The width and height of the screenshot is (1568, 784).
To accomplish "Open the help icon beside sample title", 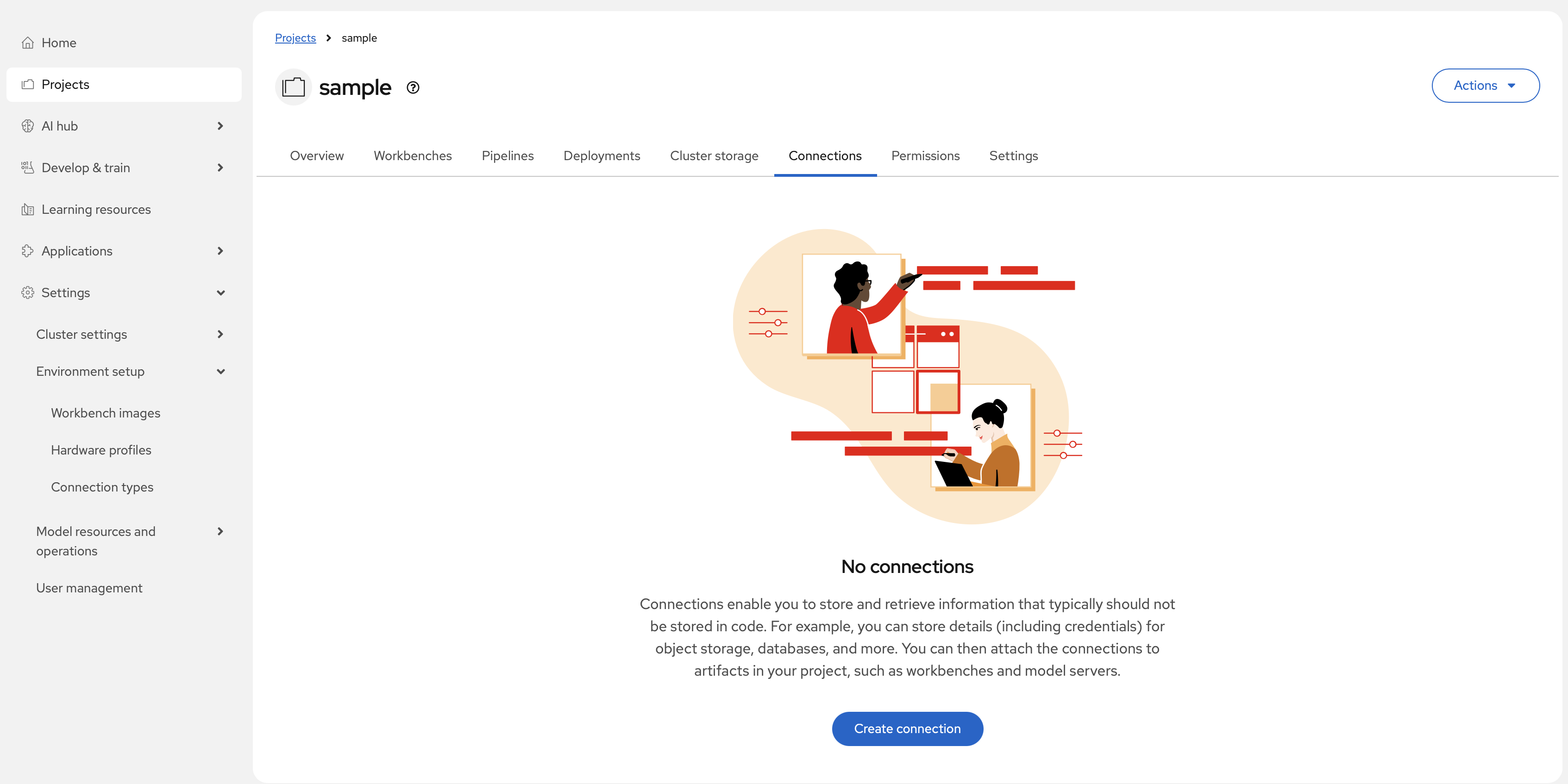I will tap(413, 87).
